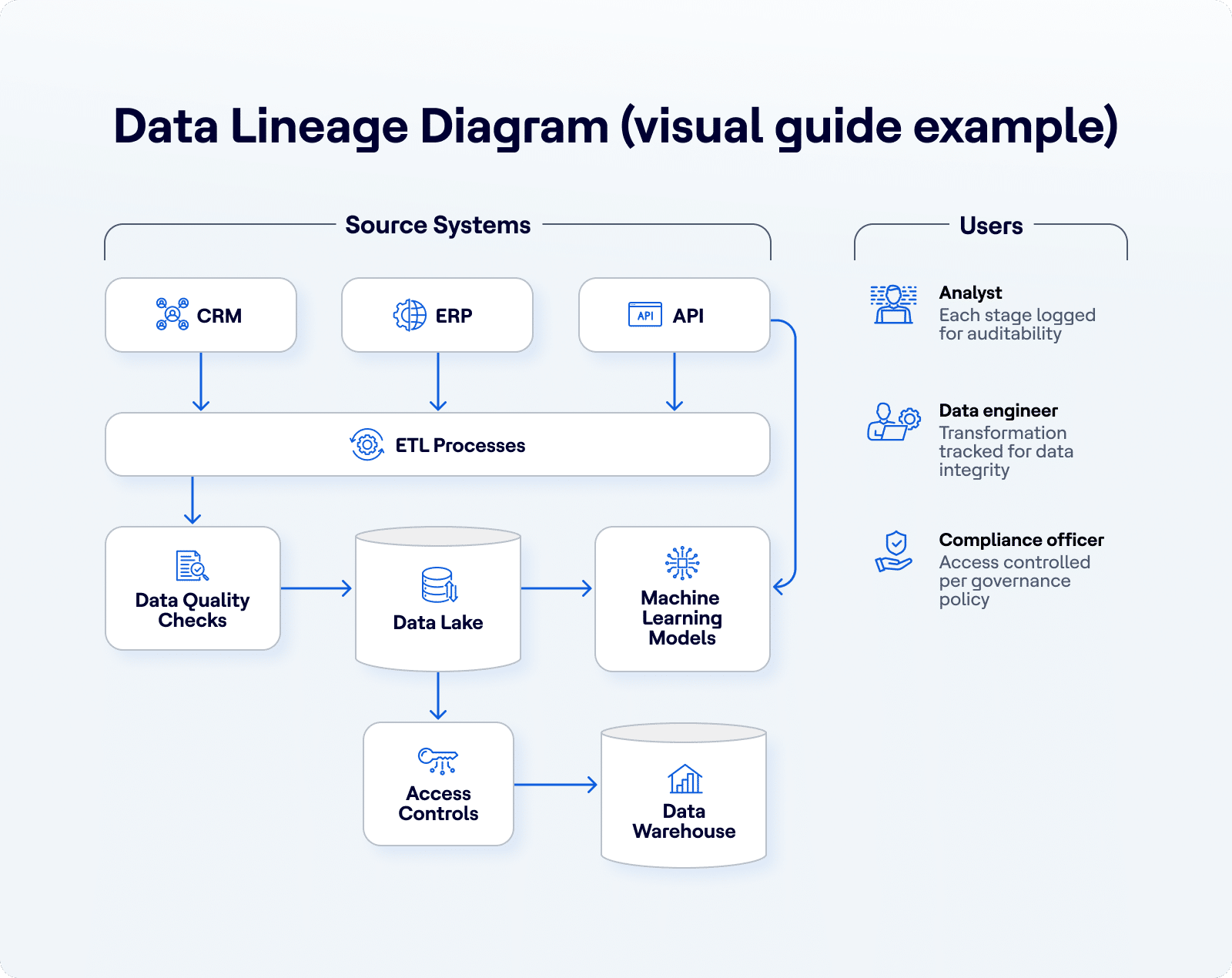Click the Data Quality Checks document icon

click(192, 566)
